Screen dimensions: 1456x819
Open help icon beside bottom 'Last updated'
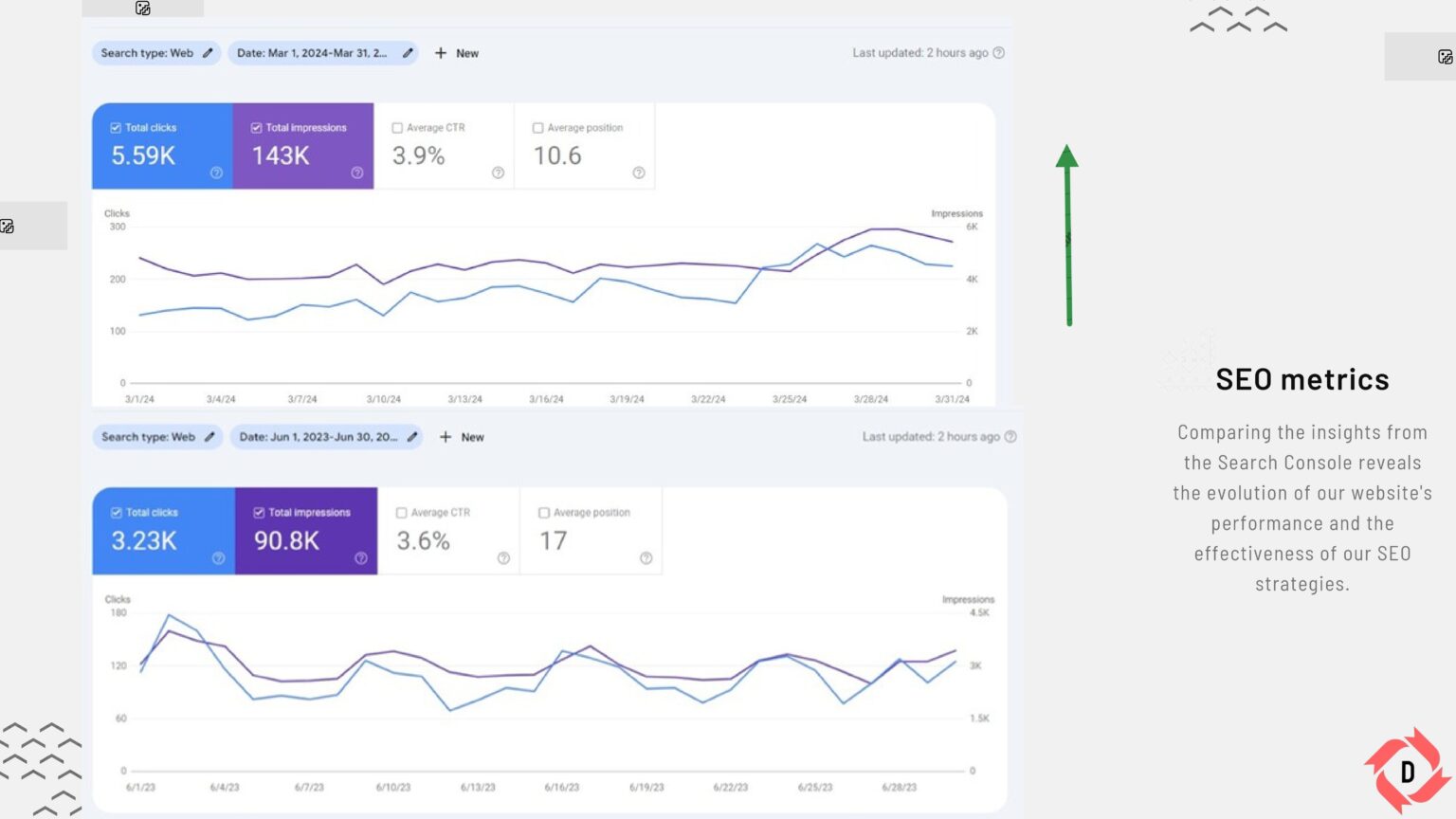[1010, 437]
